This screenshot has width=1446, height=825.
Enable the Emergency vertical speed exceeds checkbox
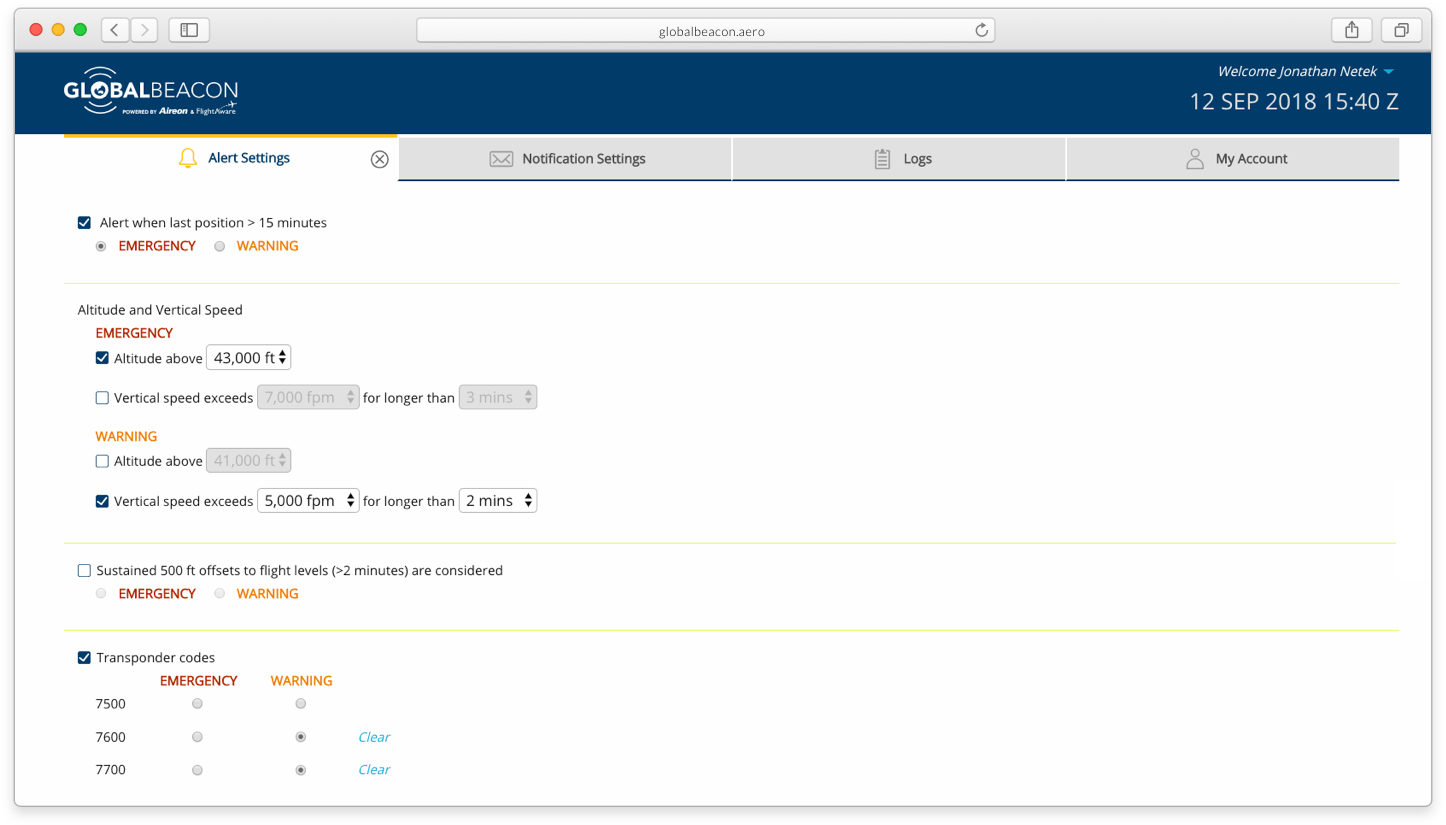[x=102, y=398]
